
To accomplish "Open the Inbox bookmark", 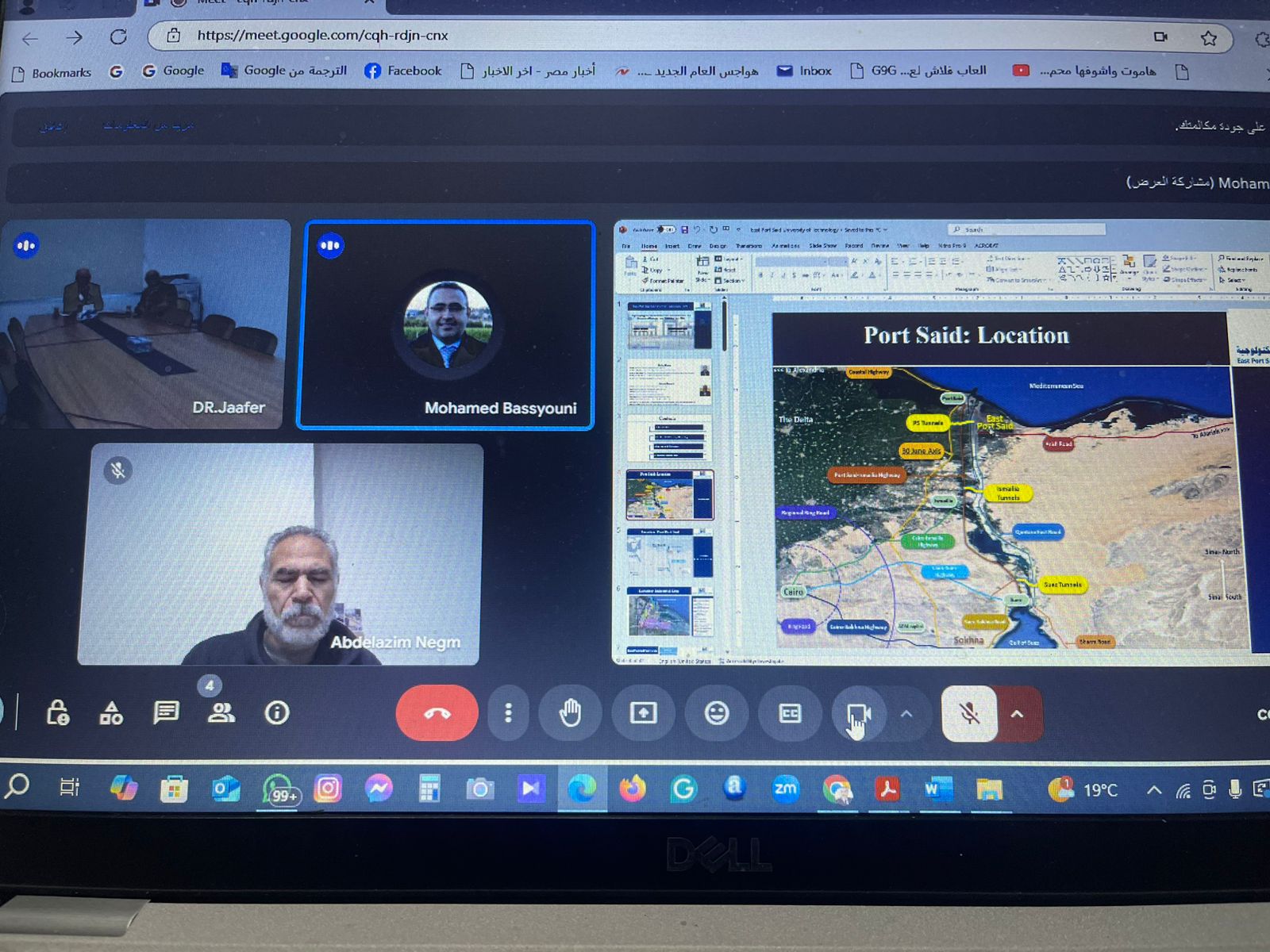I will click(804, 71).
